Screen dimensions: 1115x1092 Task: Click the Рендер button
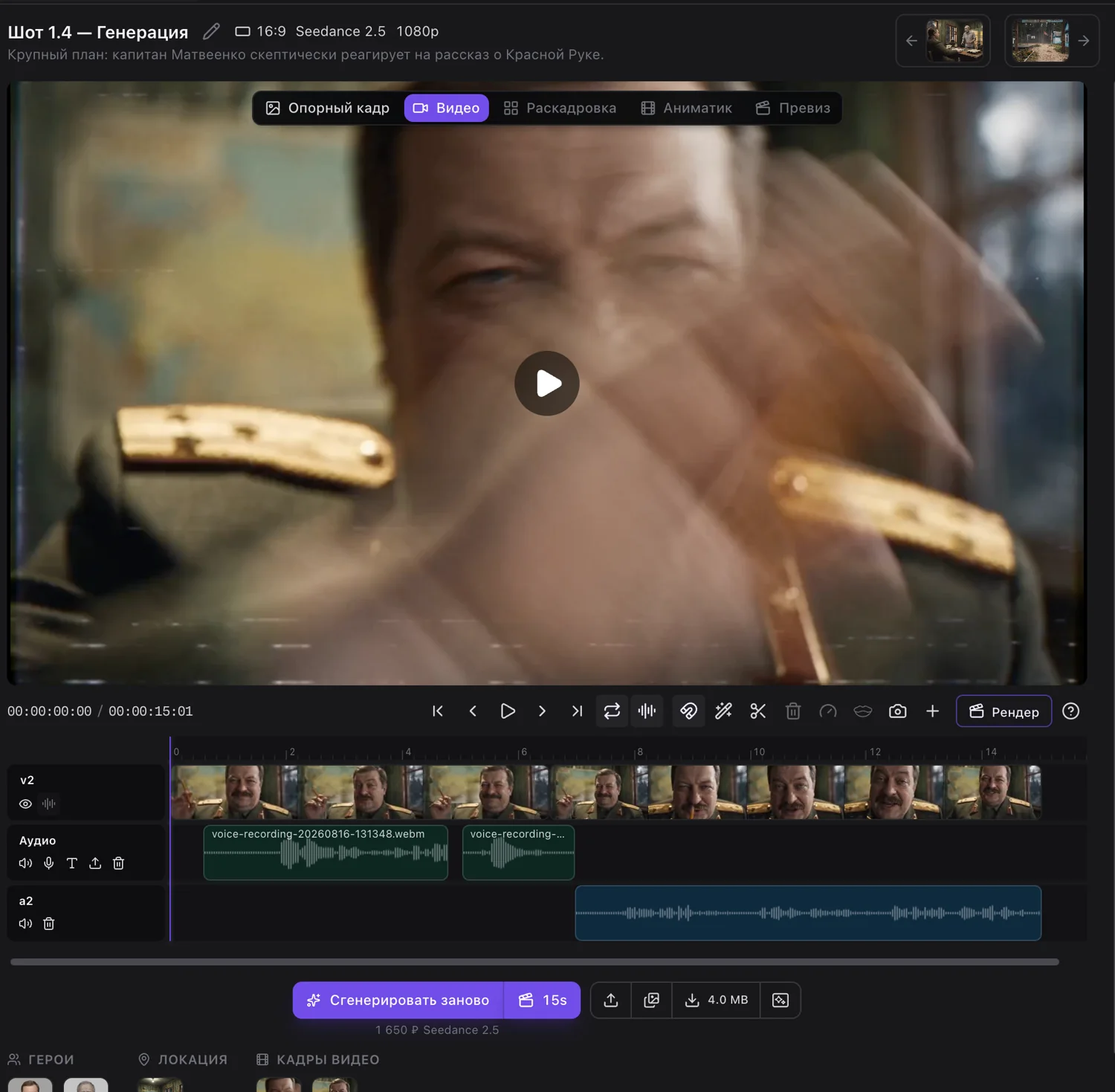coord(1003,711)
